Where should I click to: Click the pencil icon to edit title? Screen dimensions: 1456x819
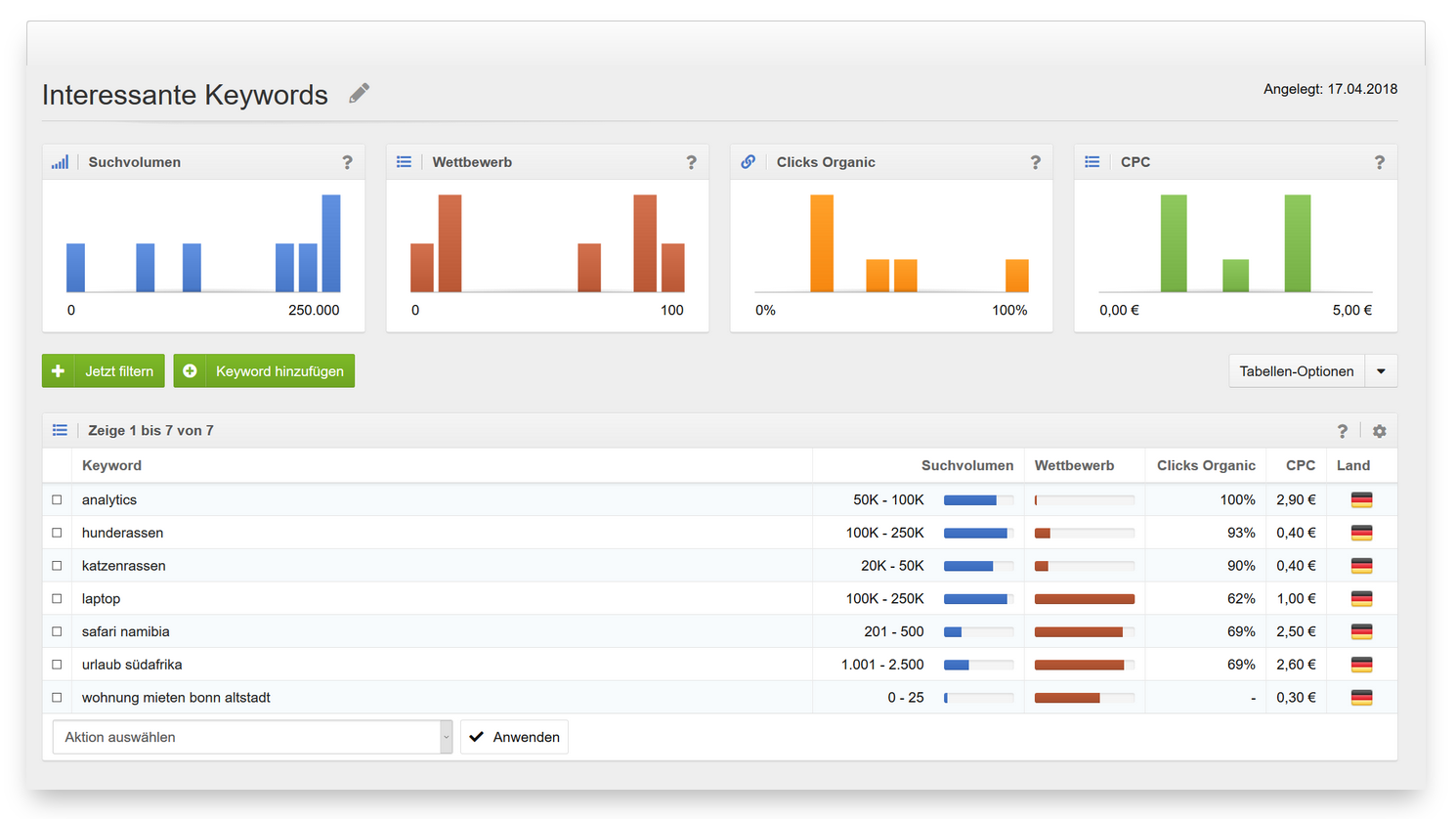(x=360, y=93)
